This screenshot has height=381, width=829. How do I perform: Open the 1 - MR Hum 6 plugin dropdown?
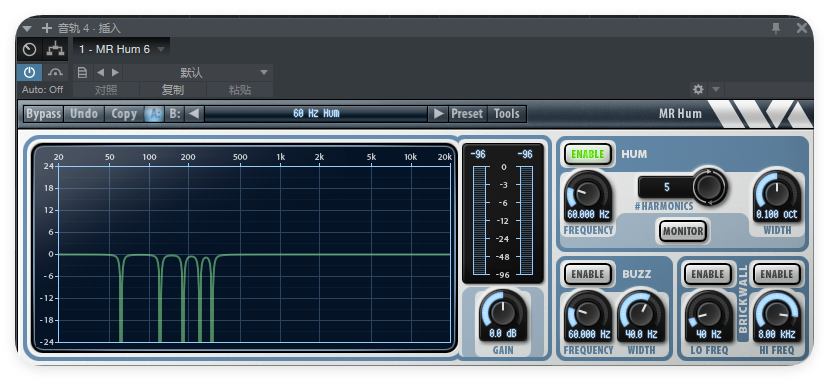pos(122,50)
